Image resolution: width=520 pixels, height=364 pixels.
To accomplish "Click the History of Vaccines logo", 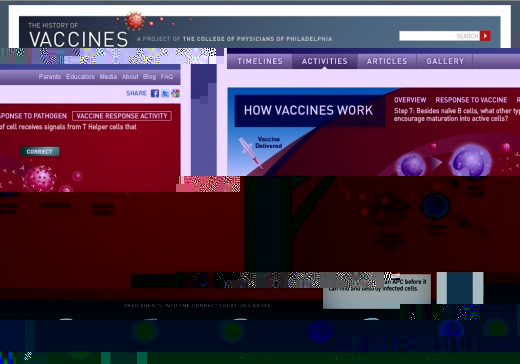I will tap(78, 35).
